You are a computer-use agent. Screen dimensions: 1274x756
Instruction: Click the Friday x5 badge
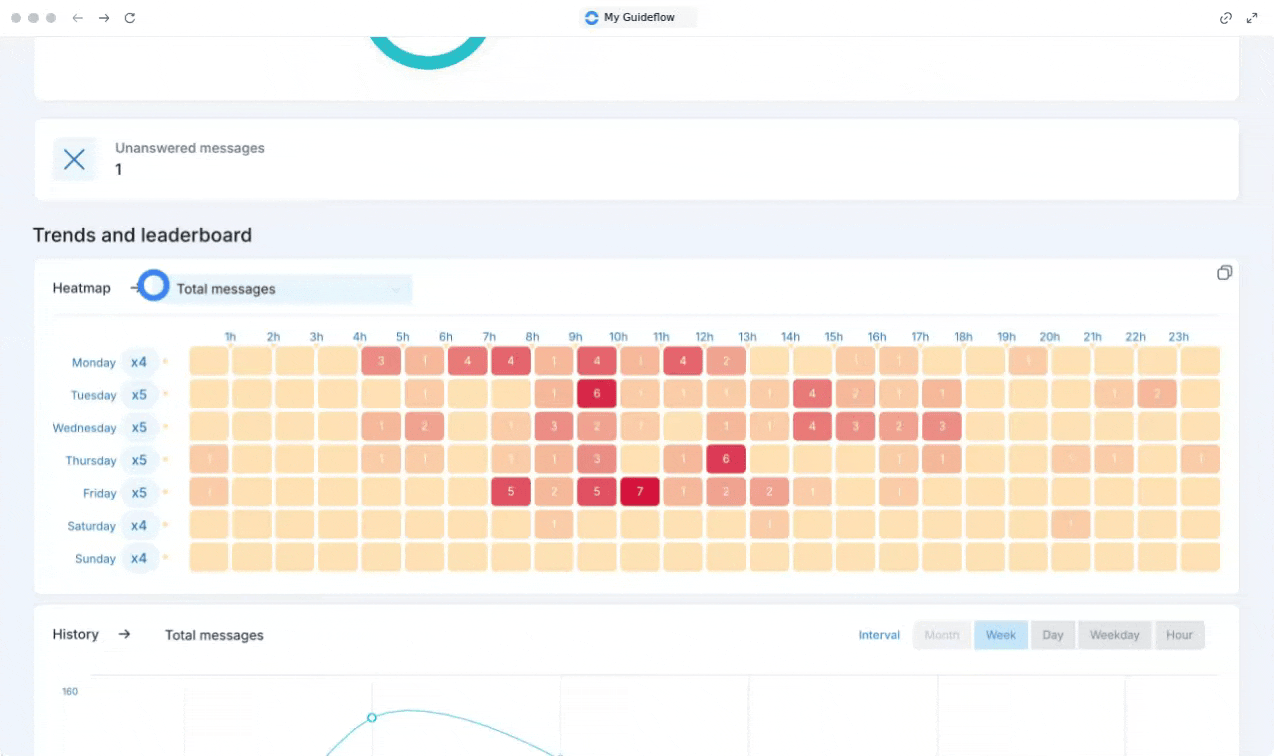point(139,493)
